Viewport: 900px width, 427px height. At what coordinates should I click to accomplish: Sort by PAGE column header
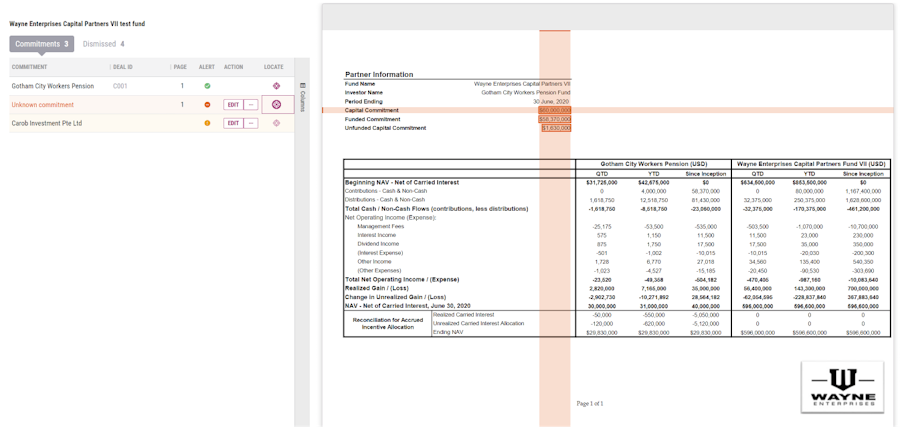coord(180,67)
